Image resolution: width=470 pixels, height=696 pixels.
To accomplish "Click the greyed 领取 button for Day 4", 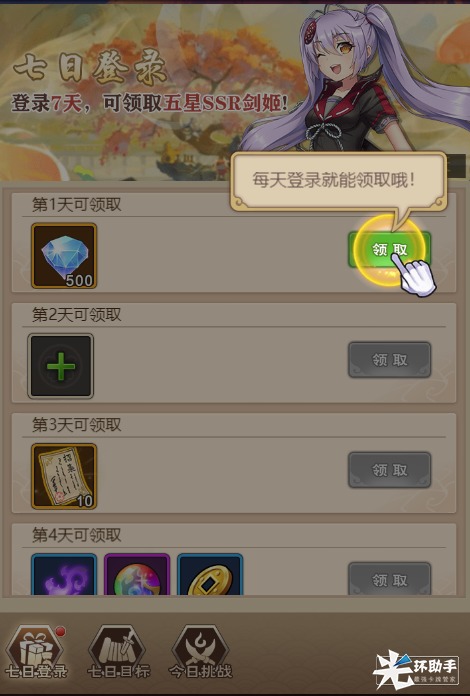I will pos(389,578).
